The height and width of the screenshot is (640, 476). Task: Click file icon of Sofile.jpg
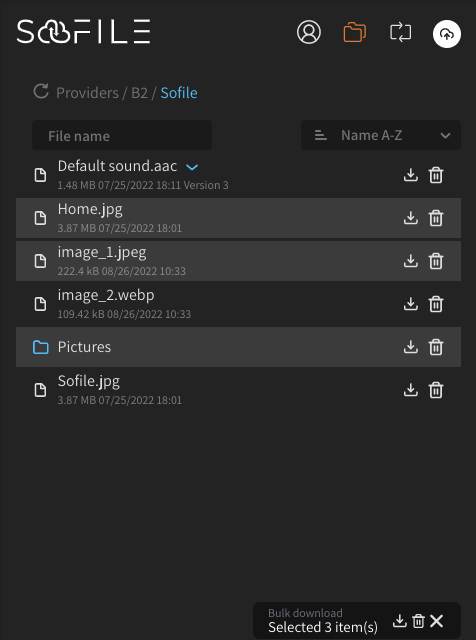(x=40, y=390)
